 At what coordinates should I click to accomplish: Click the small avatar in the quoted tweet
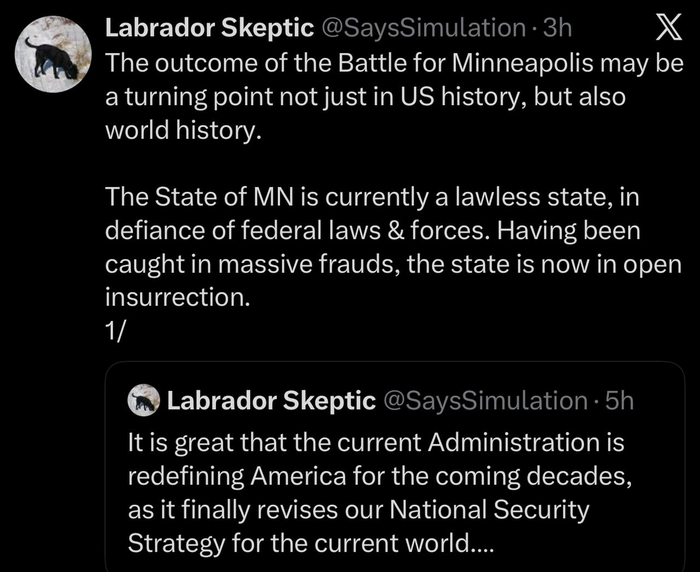pos(144,401)
